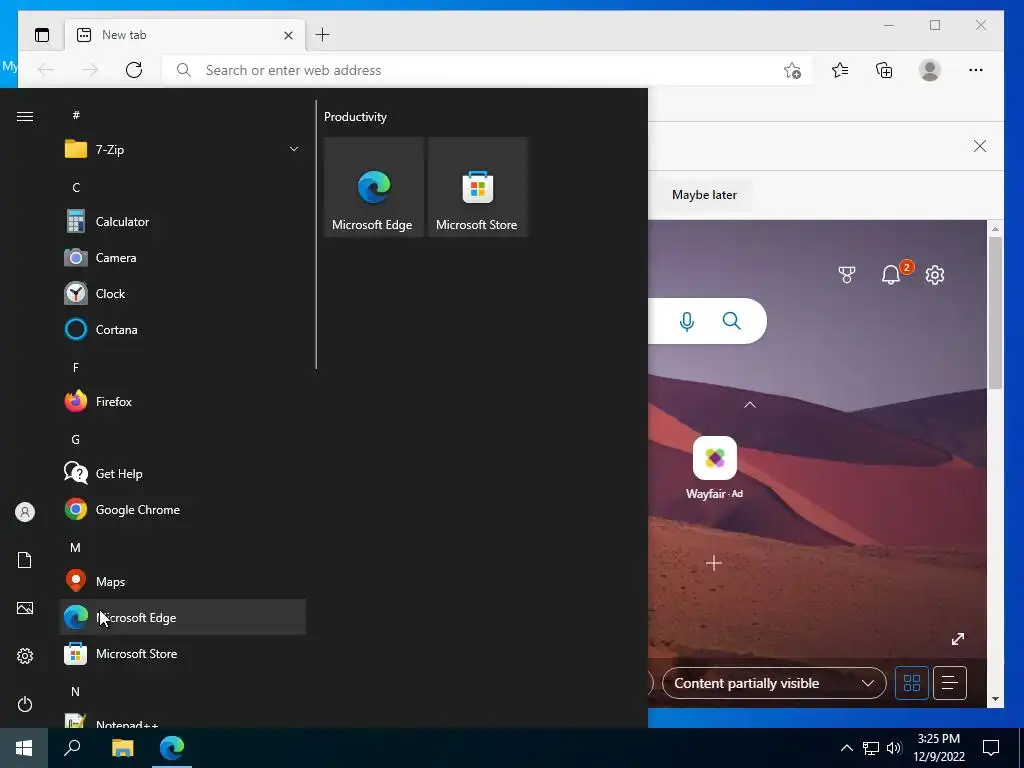The image size is (1024, 768).
Task: Open Edge Settings and more menu
Action: pos(976,70)
